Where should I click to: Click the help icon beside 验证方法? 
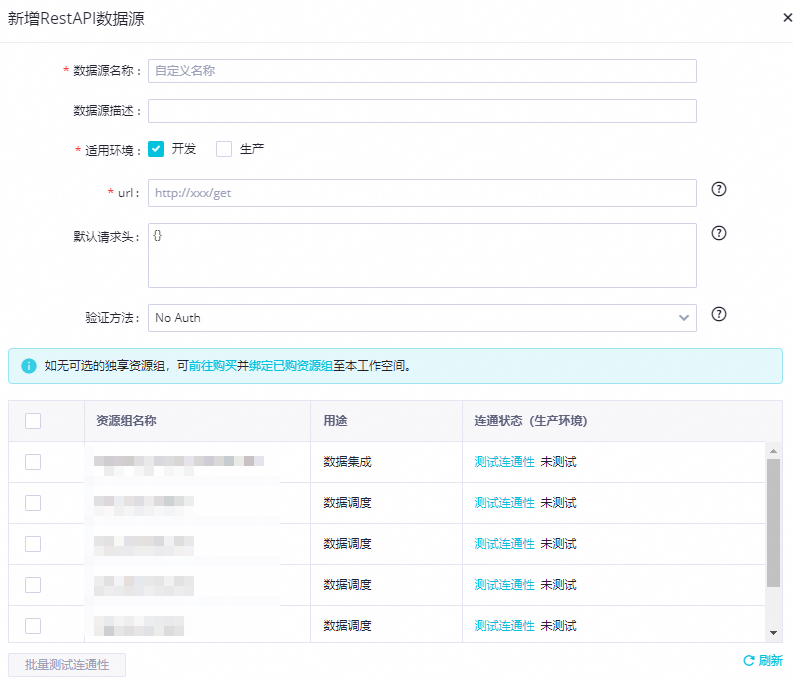719,314
